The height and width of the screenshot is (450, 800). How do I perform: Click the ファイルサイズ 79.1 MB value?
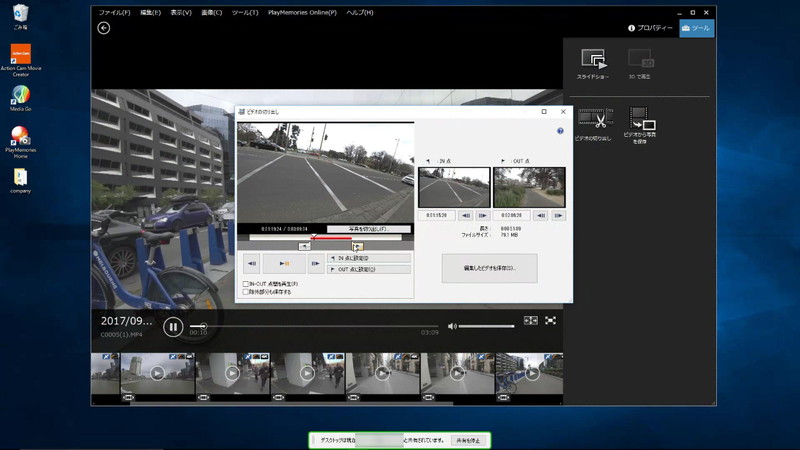[509, 235]
